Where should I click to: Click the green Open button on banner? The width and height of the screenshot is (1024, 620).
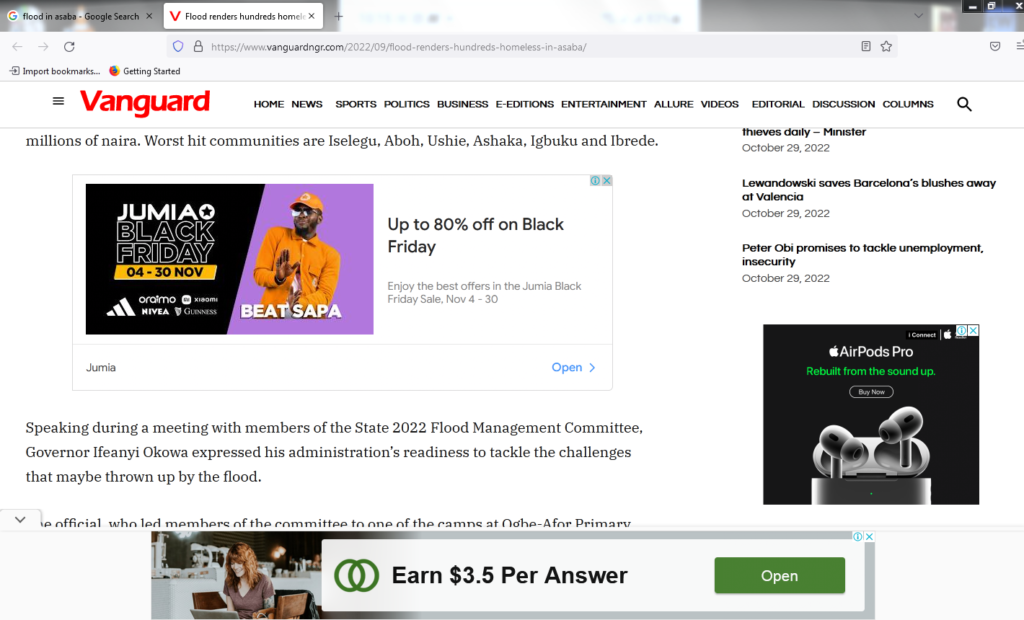coord(779,576)
